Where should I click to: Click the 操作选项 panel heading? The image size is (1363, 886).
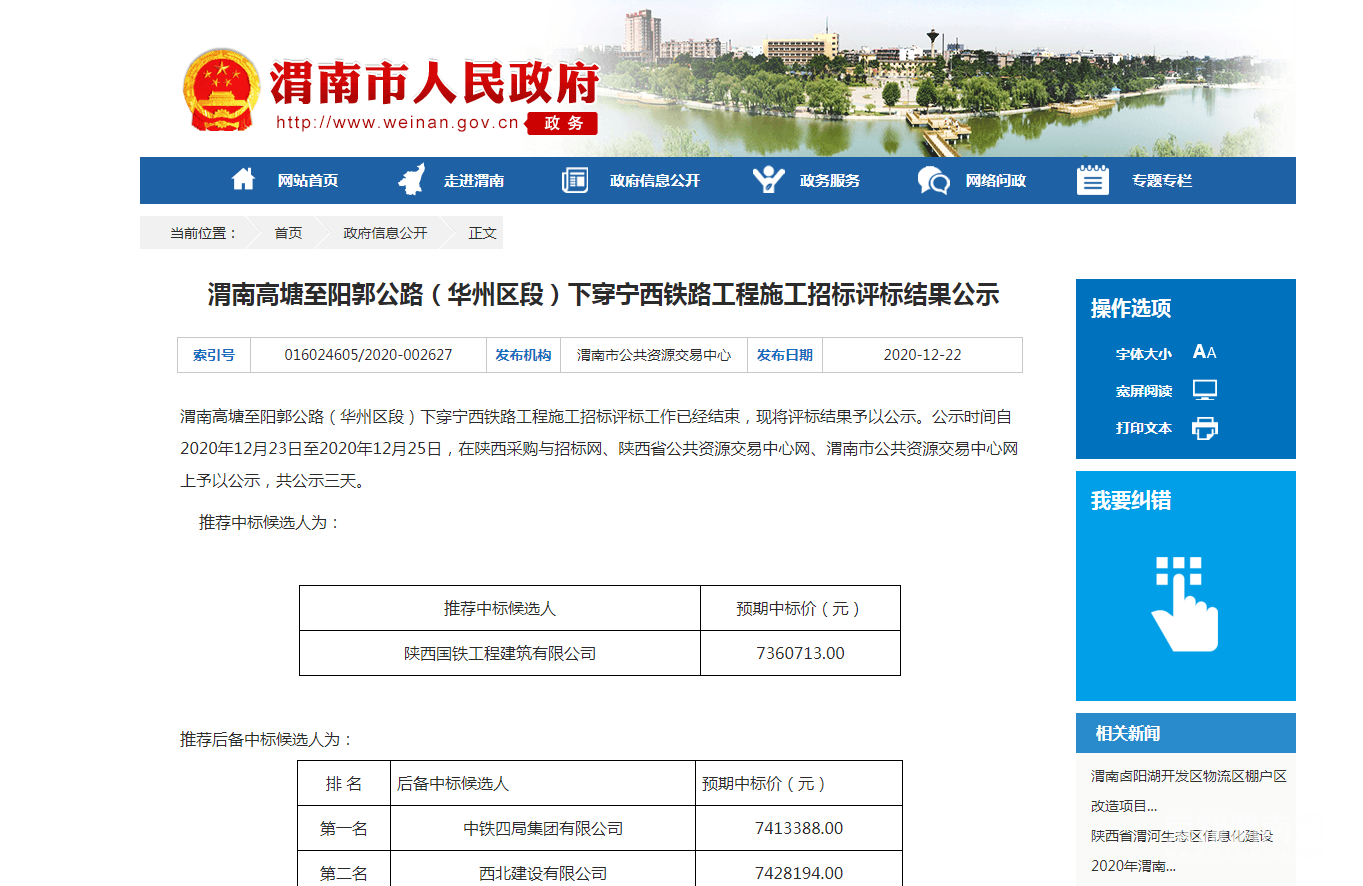(1131, 308)
